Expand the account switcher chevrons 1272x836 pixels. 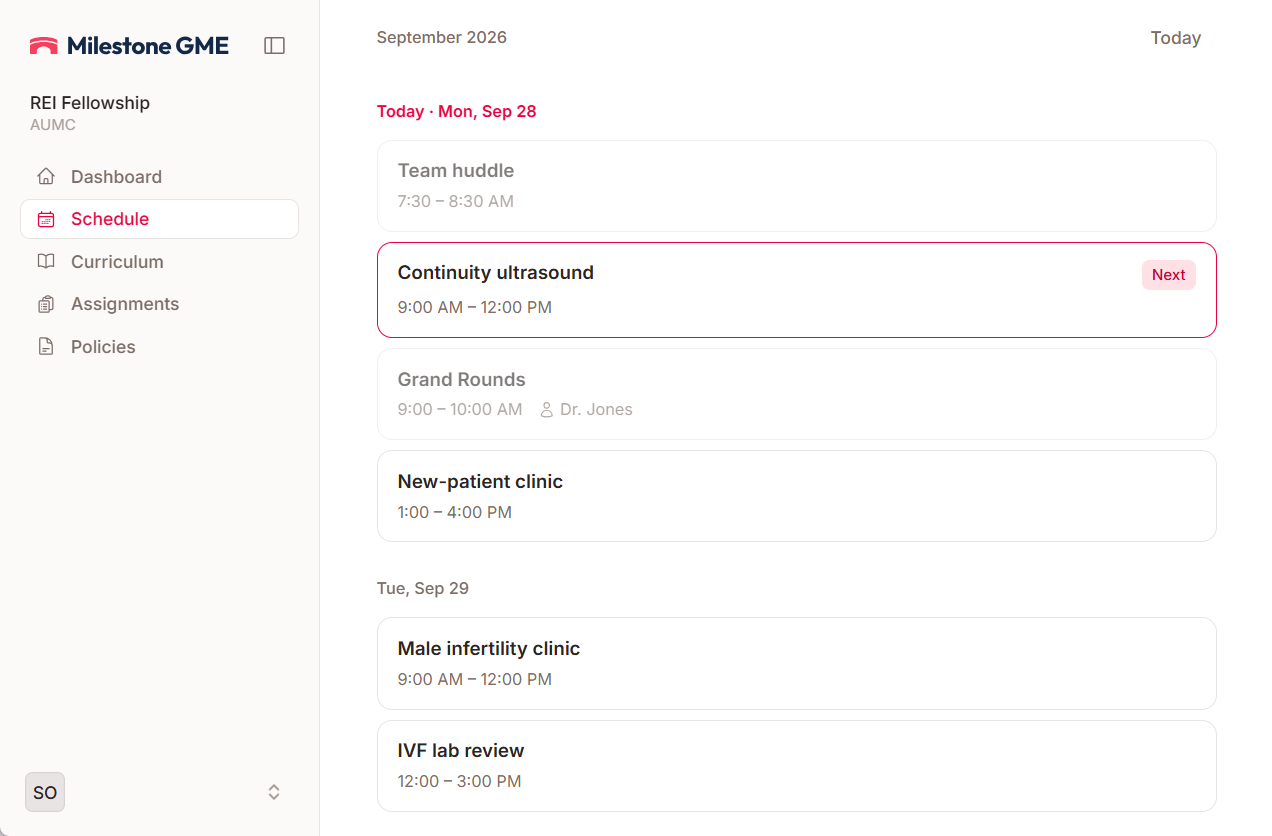point(274,792)
